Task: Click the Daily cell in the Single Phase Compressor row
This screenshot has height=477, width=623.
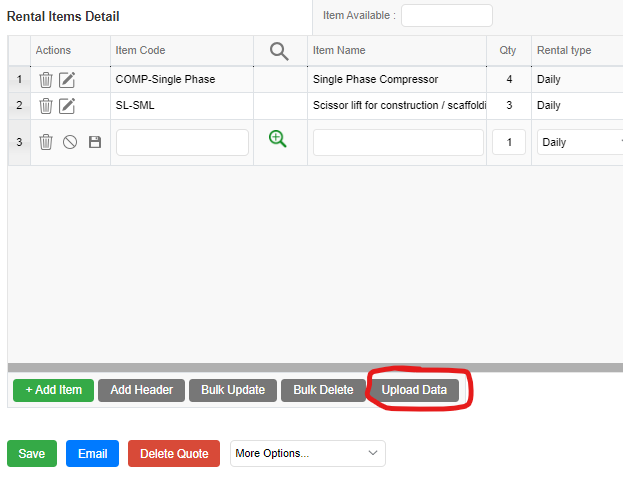Action: (x=577, y=79)
